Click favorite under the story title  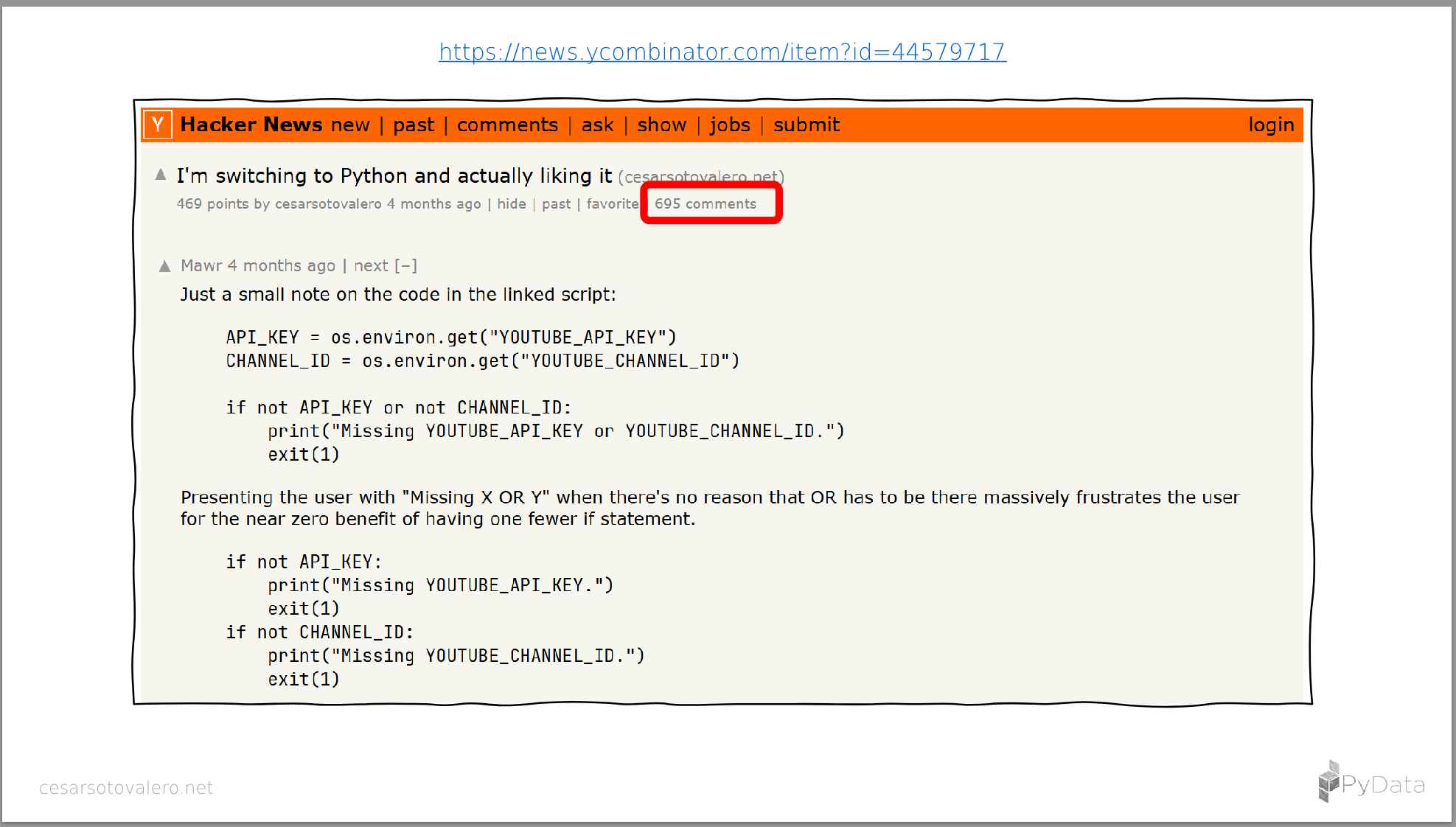pos(612,204)
